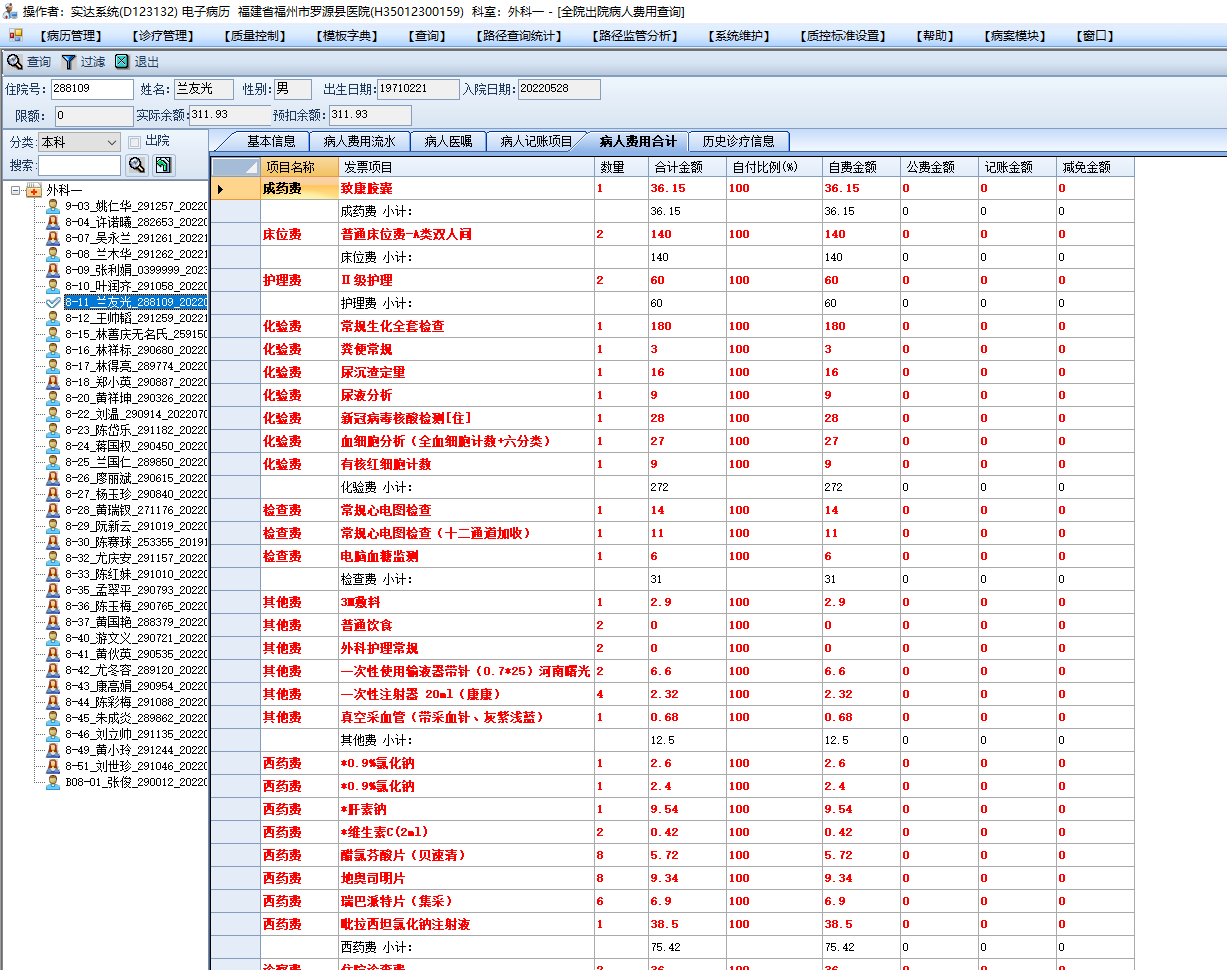Click the 致康胶囊 invoice item cell
Screen dimensions: 1227x970
tap(467, 188)
